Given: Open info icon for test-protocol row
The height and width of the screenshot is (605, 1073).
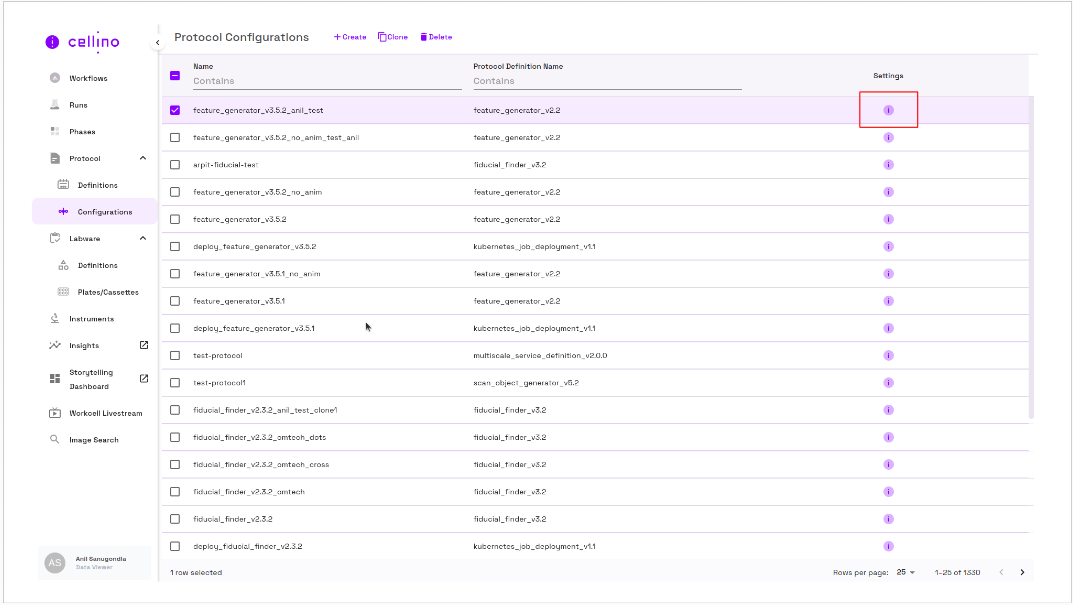Looking at the screenshot, I should 888,355.
